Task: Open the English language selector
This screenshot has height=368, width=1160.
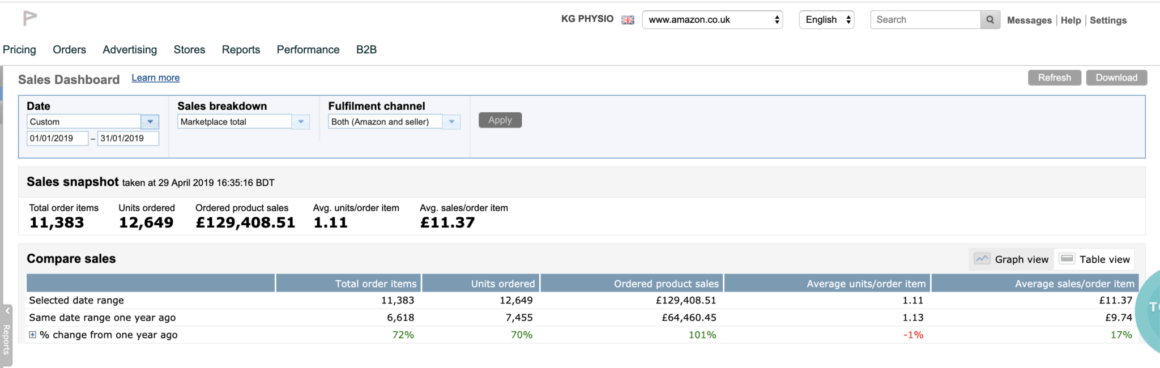Action: [826, 20]
